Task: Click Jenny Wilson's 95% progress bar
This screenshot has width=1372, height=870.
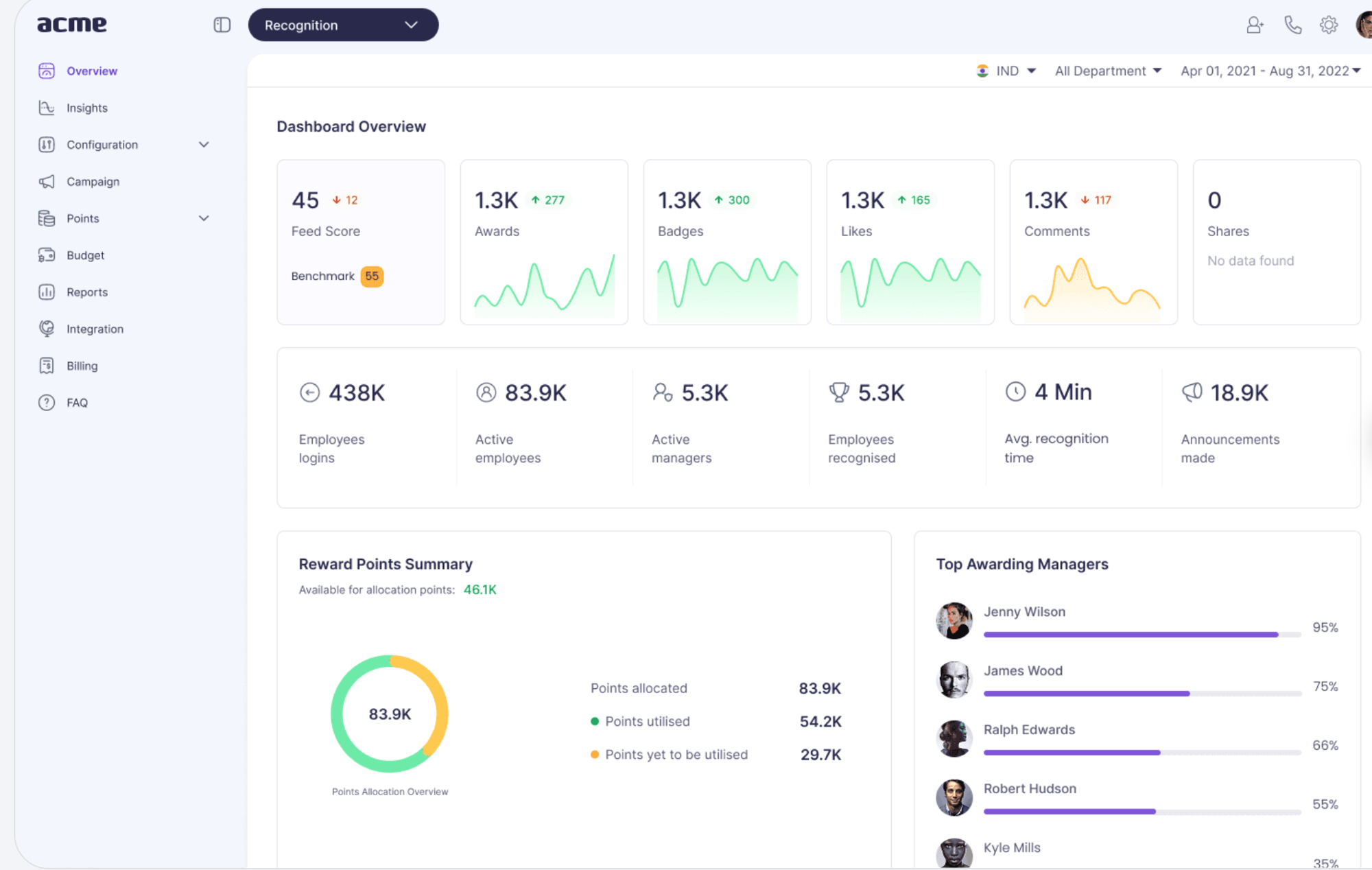Action: point(1142,635)
